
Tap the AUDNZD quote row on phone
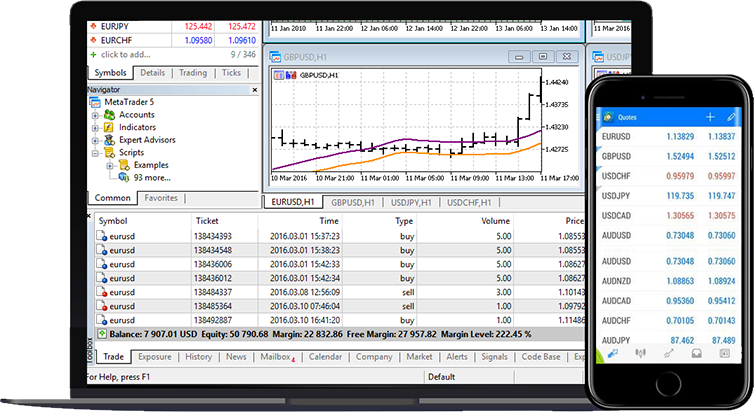[668, 281]
